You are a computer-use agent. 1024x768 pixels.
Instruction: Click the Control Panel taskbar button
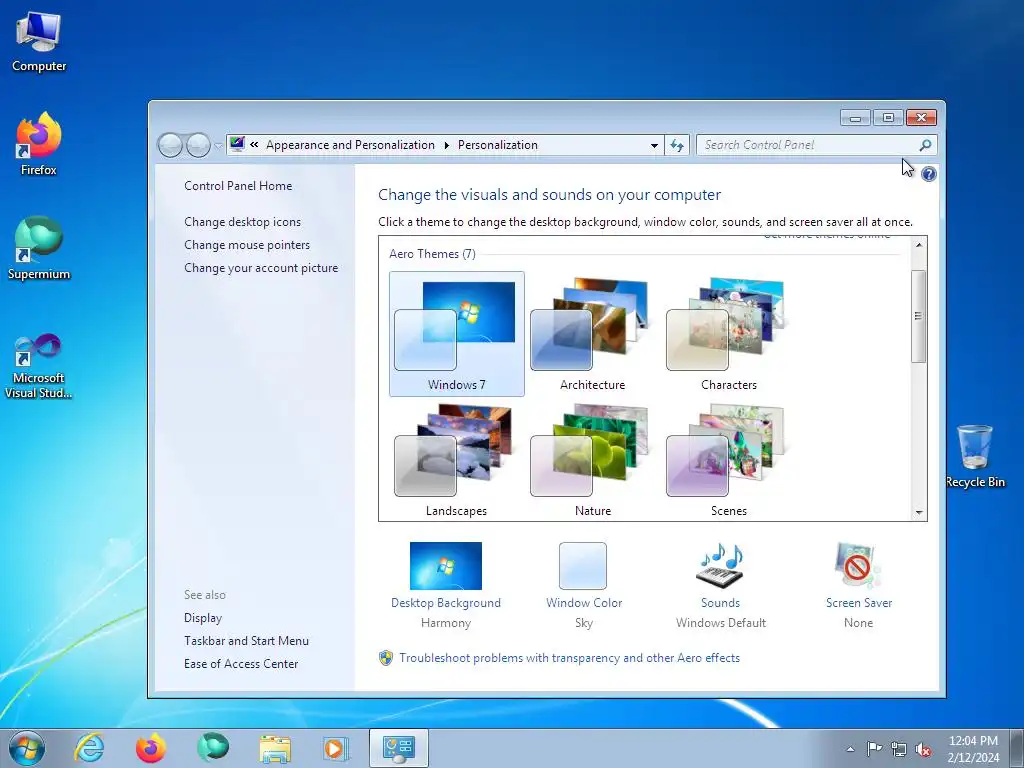point(398,748)
